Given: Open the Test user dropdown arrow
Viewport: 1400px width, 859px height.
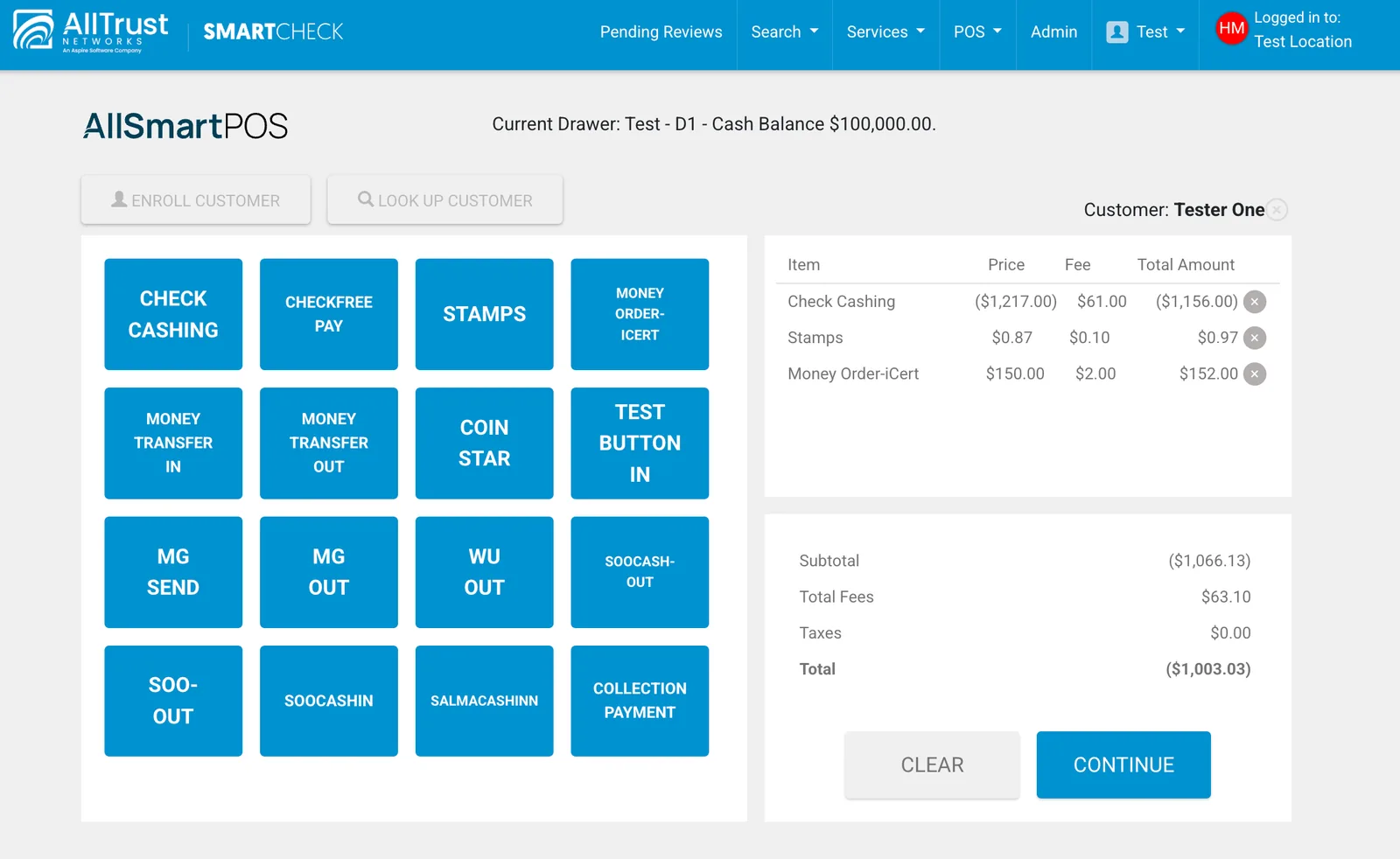Looking at the screenshot, I should tap(1180, 31).
